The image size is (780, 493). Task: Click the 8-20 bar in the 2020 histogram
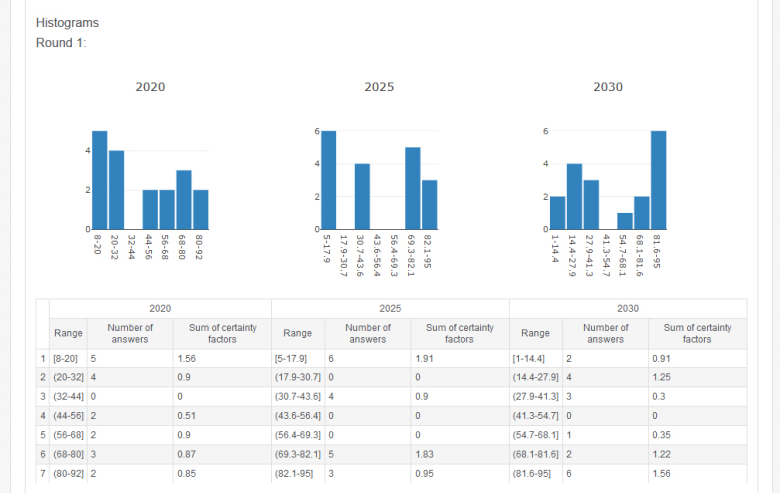(x=99, y=180)
